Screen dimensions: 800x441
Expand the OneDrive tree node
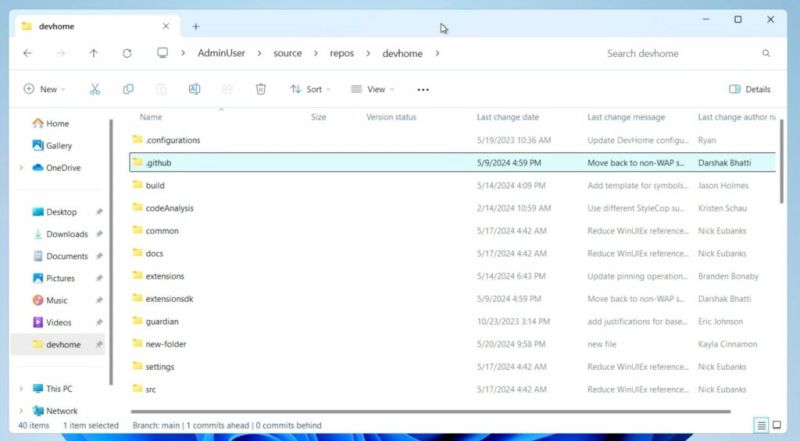click(x=21, y=167)
